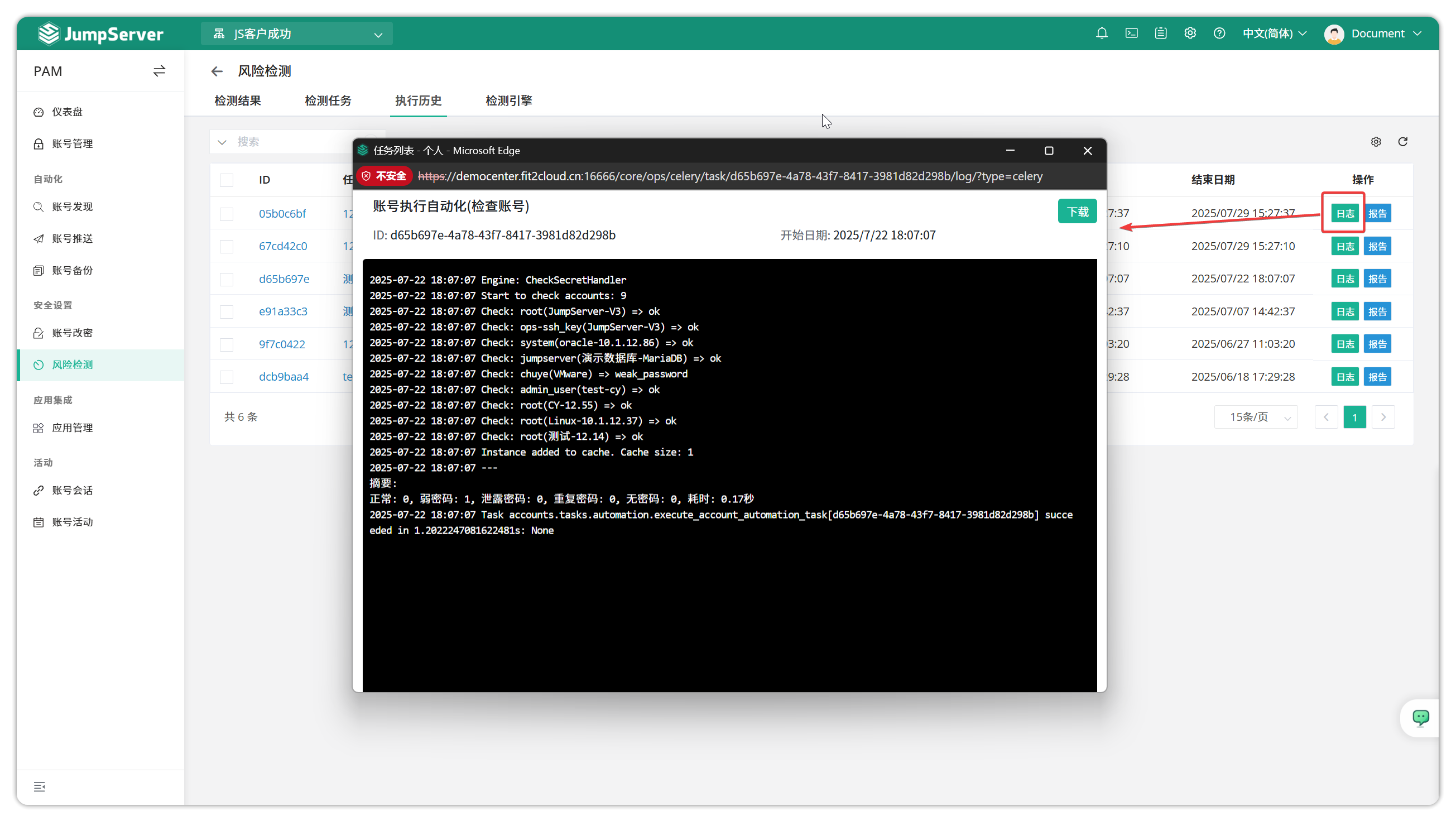
Task: Open the web terminal icon in header
Action: click(x=1131, y=33)
